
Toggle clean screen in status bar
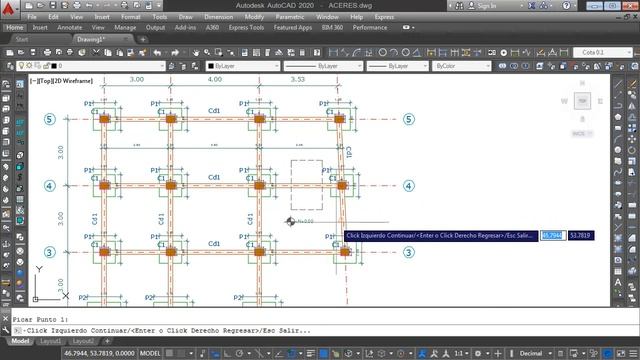(x=621, y=353)
